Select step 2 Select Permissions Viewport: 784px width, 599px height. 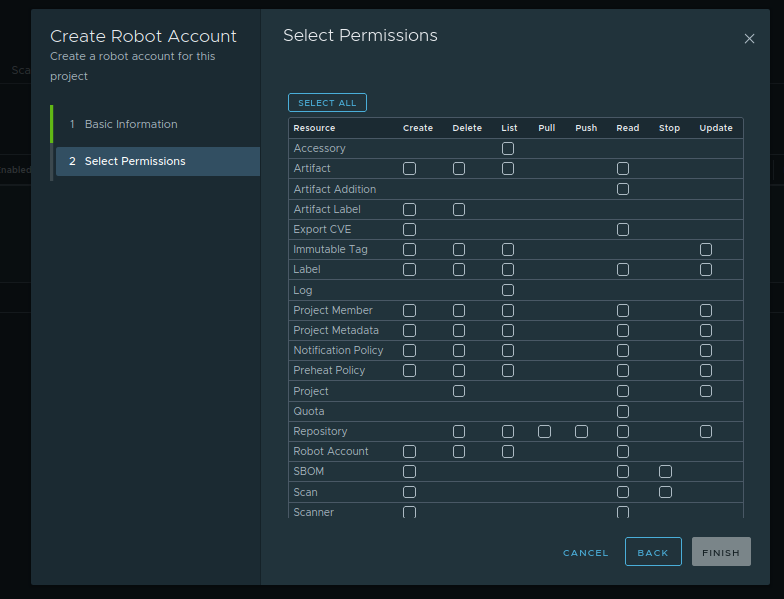158,161
